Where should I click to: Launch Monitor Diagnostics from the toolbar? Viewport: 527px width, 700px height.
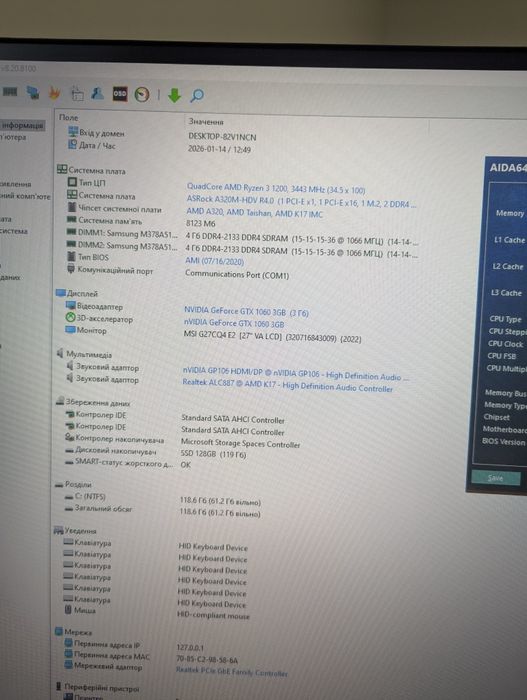tap(33, 92)
